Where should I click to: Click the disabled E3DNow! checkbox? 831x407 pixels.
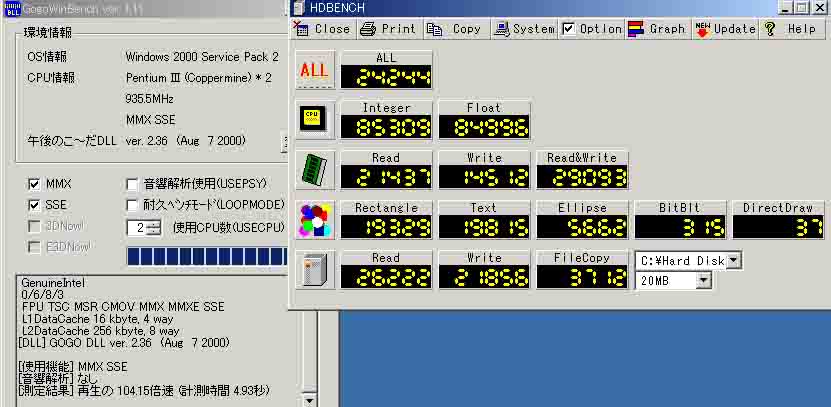coord(34,247)
